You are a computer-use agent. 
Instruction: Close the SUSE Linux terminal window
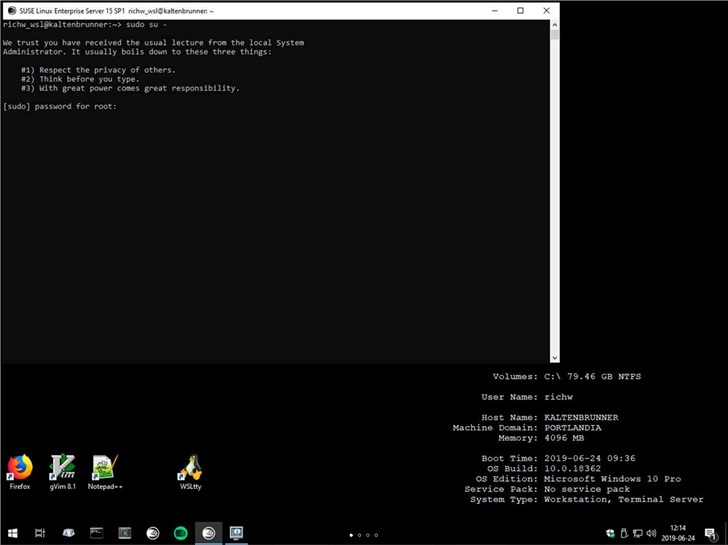click(x=546, y=11)
